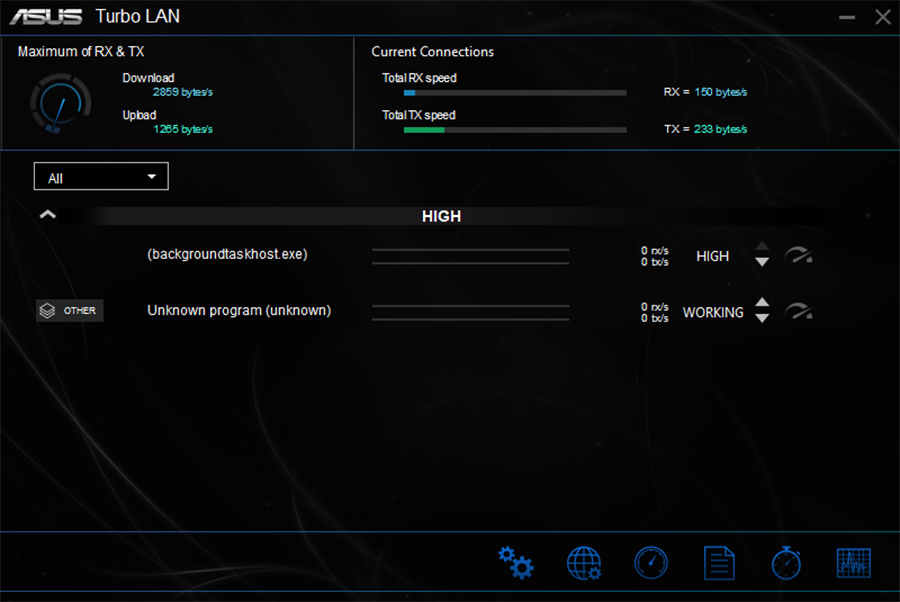Open the settings gears icon
This screenshot has height=602, width=900.
tap(515, 563)
